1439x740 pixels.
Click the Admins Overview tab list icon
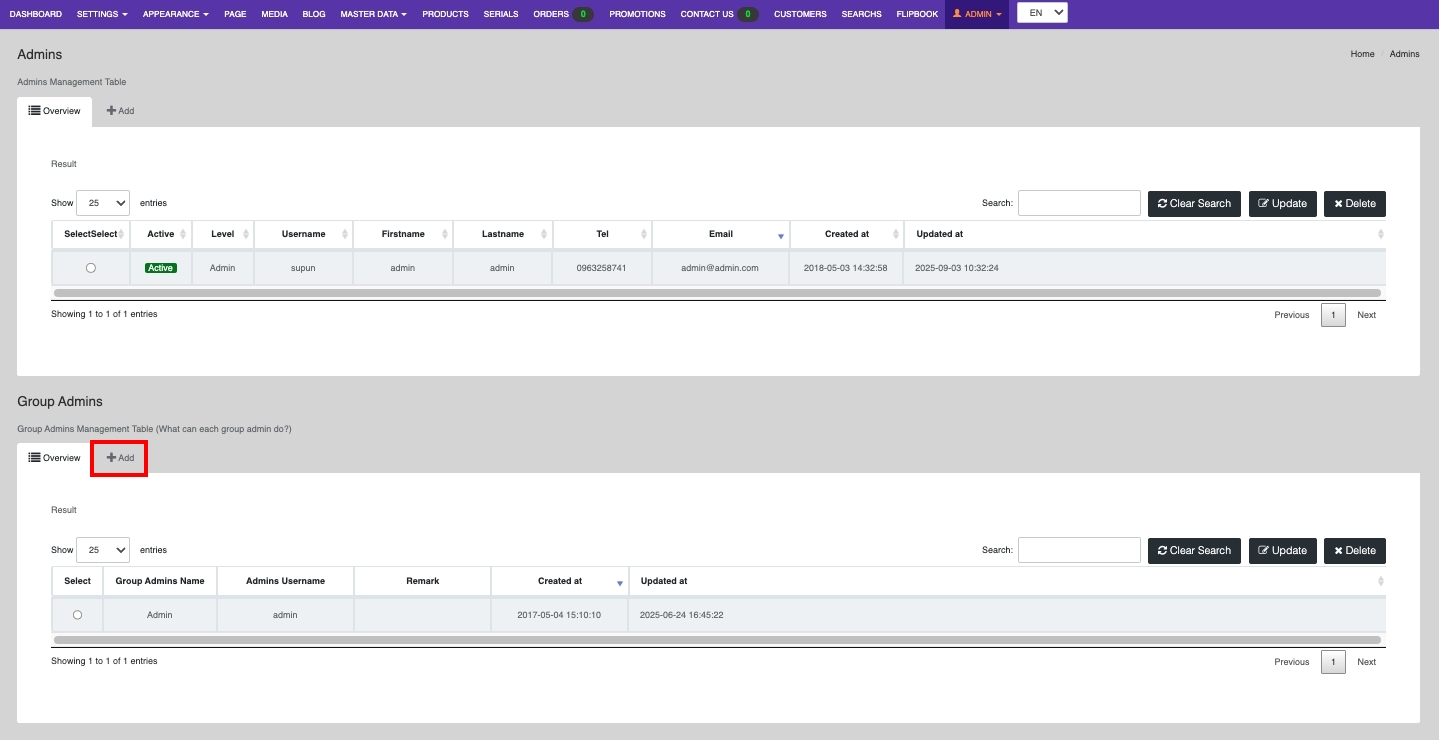34,111
